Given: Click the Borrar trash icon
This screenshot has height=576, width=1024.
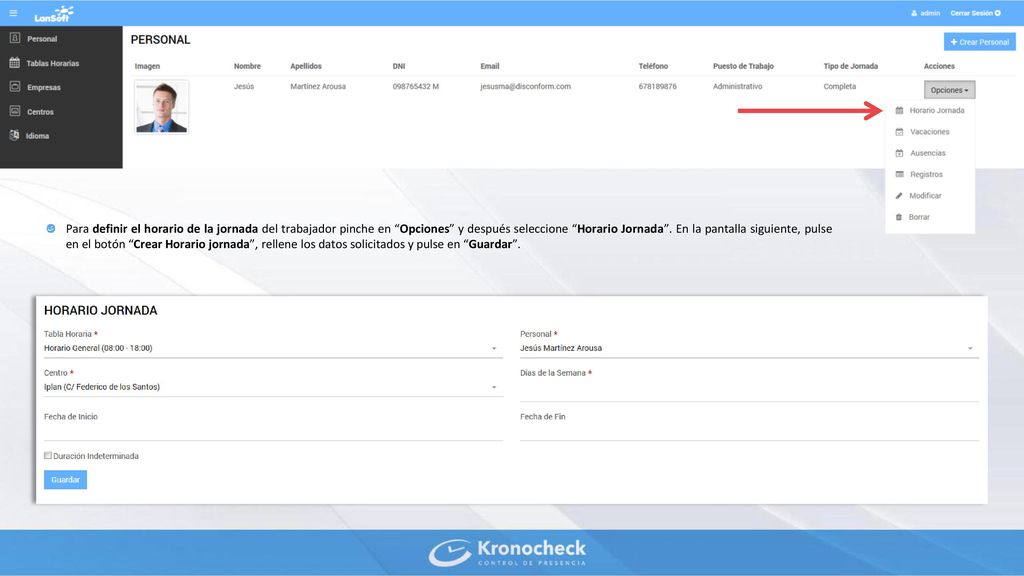Looking at the screenshot, I should [x=899, y=217].
